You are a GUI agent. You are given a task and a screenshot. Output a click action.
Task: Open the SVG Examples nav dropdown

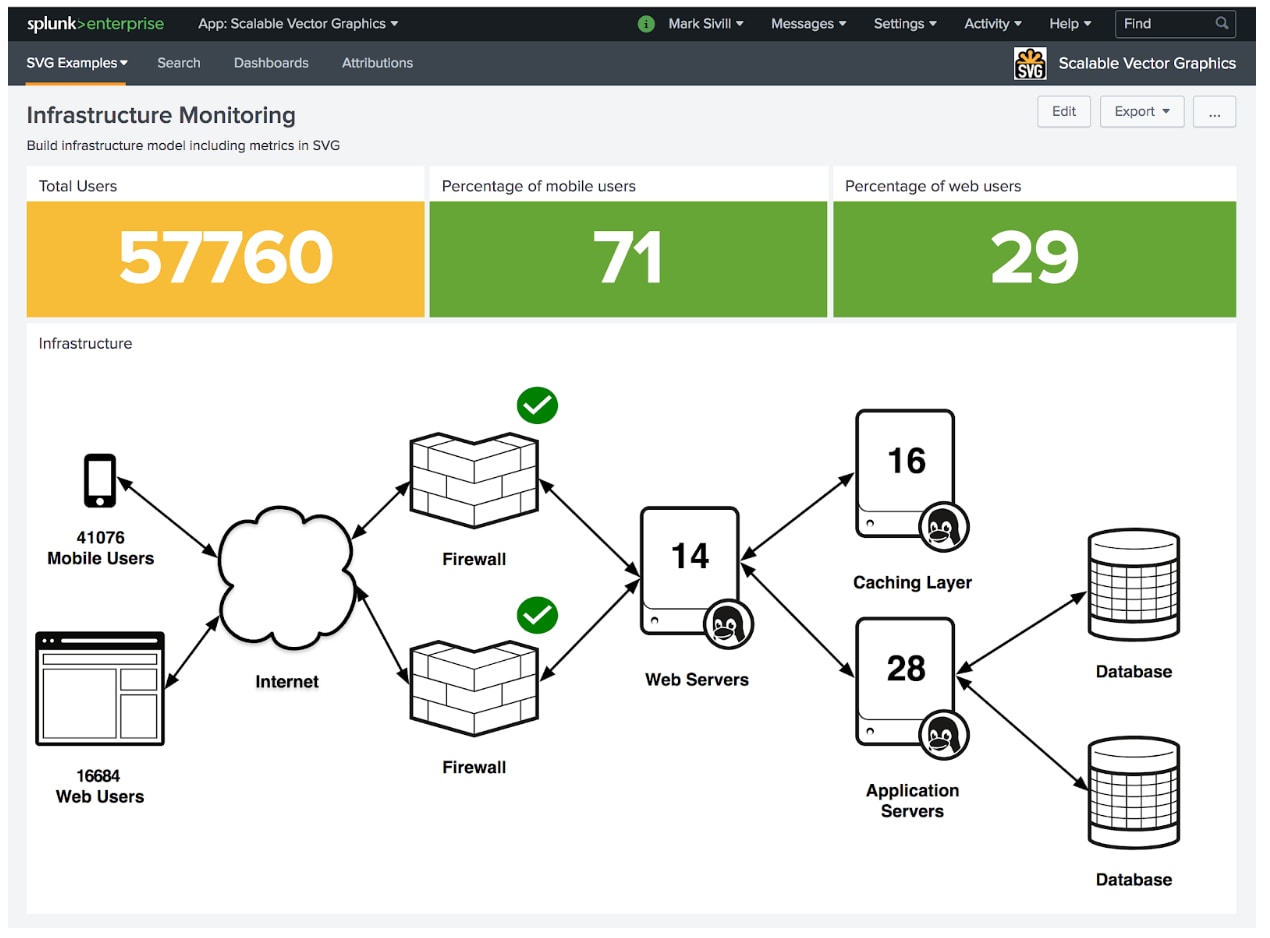(77, 63)
